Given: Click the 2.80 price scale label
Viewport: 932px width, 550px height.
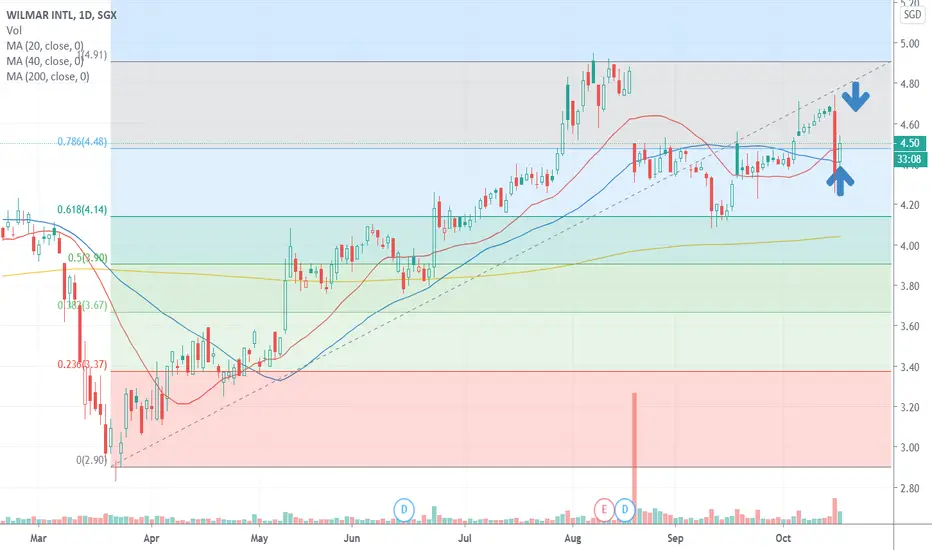Looking at the screenshot, I should [x=910, y=488].
